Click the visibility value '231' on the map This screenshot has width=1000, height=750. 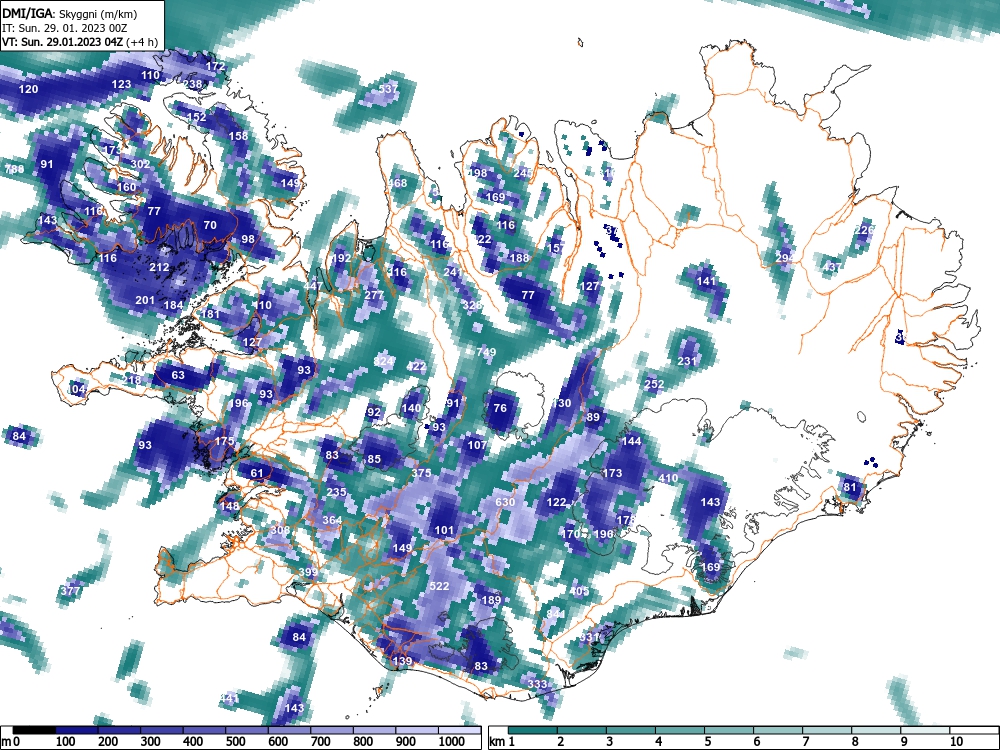pos(687,361)
